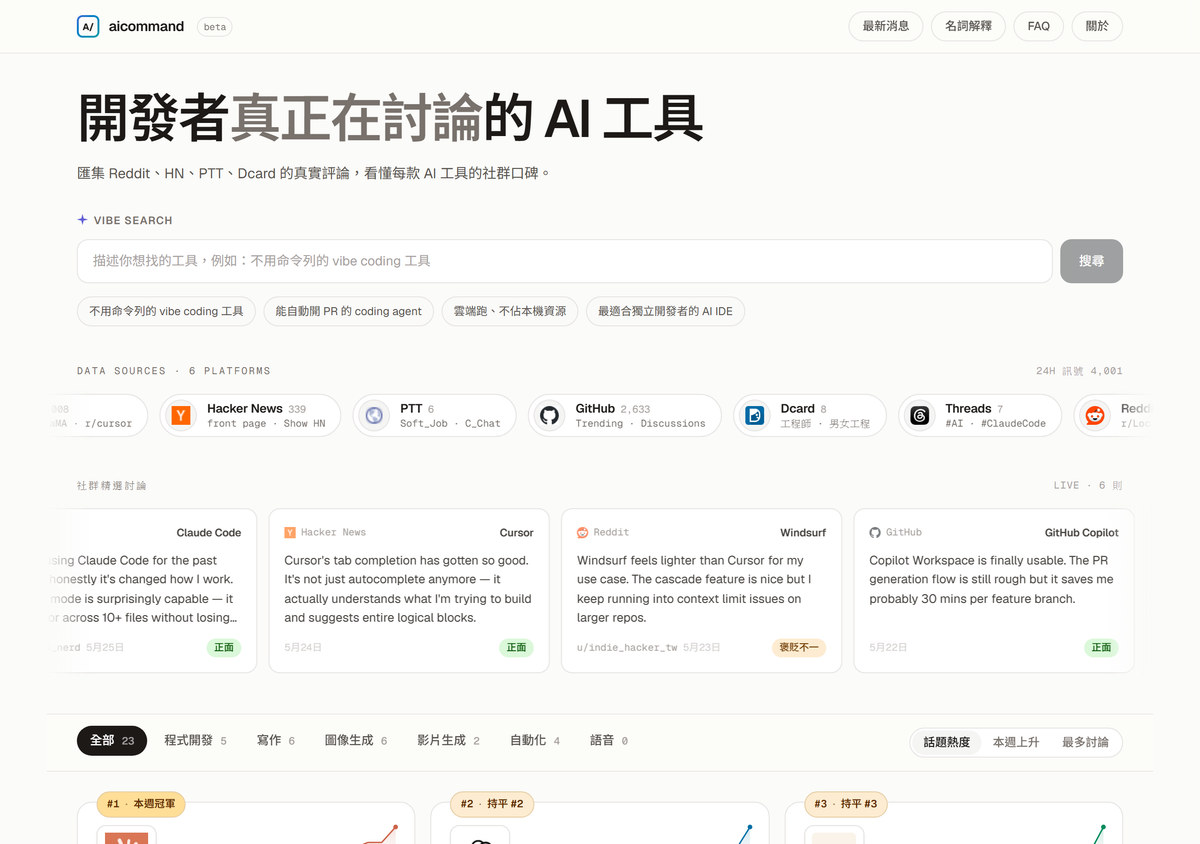This screenshot has height=844, width=1200.
Task: Click the #3 · 持平 #3 badge
Action: click(x=846, y=803)
